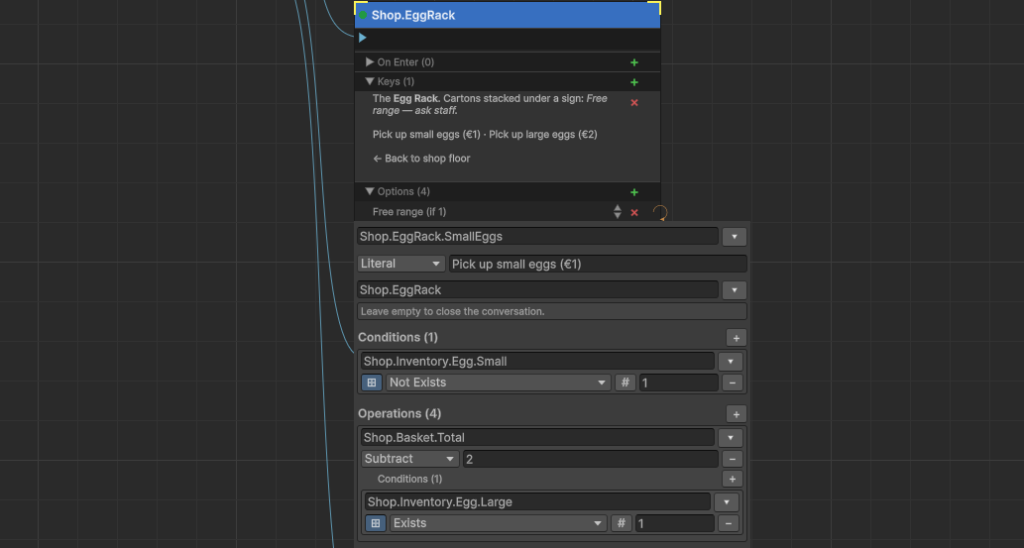Open the Literal type dropdown
This screenshot has width=1024, height=548.
[x=401, y=264]
